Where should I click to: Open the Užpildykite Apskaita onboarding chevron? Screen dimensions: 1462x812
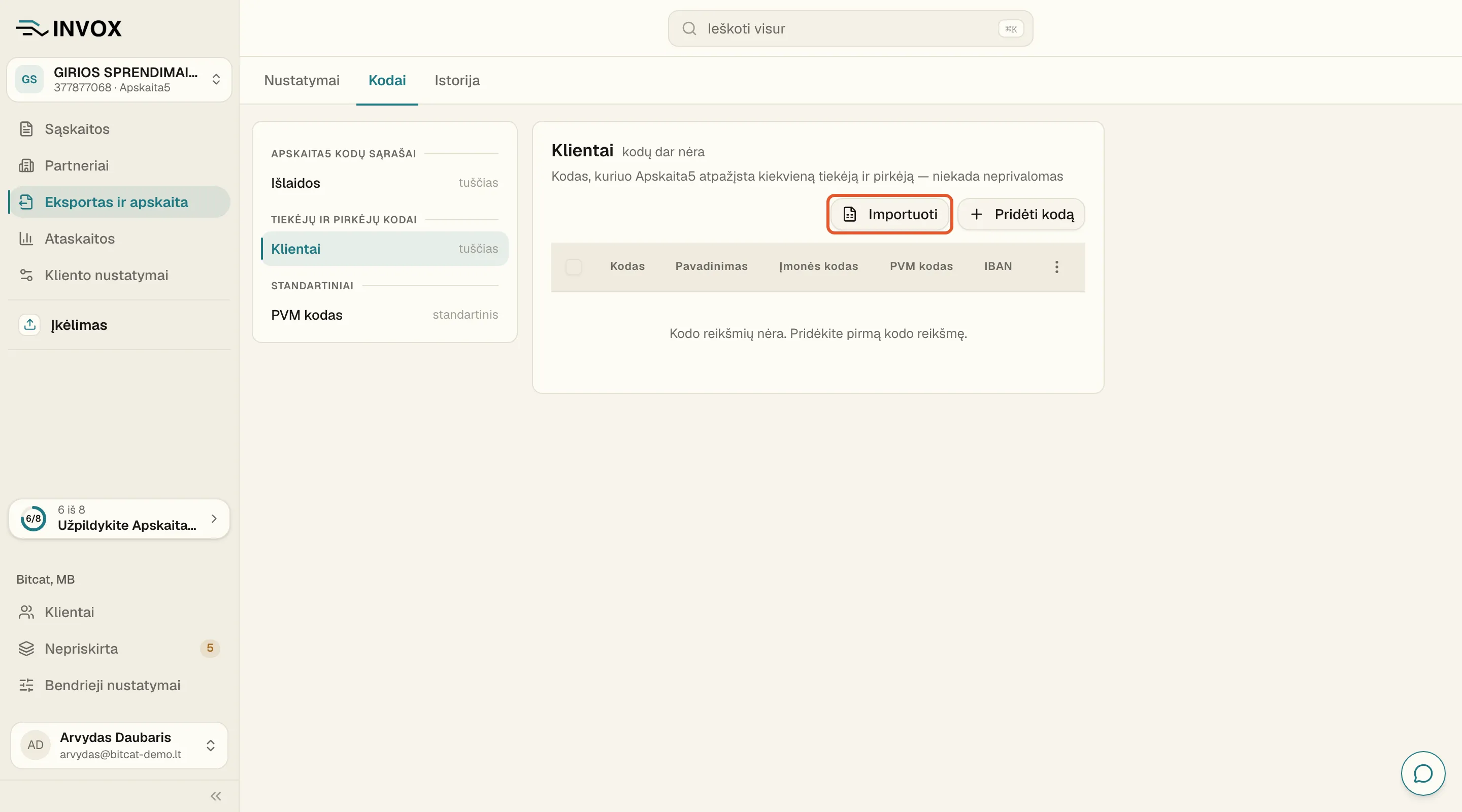click(x=214, y=519)
